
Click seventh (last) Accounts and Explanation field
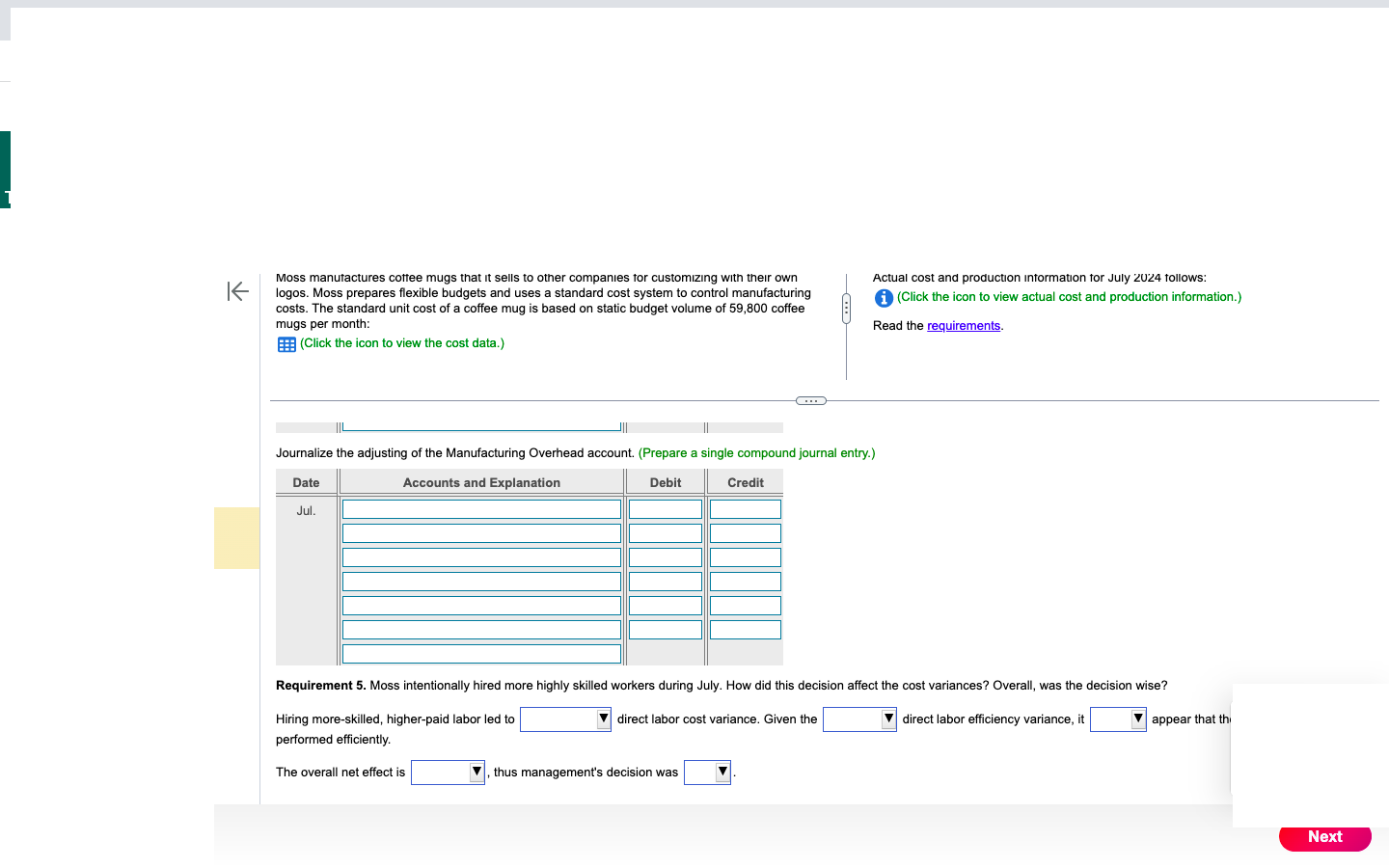(481, 654)
